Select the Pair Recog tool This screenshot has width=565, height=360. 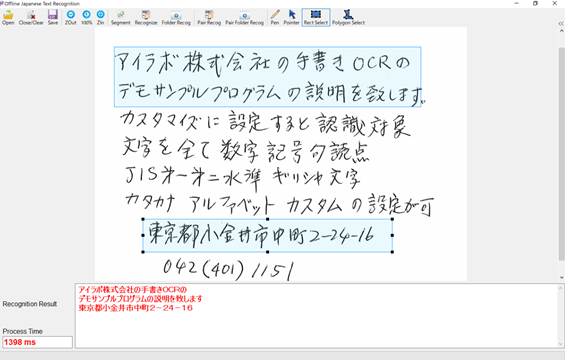click(209, 17)
